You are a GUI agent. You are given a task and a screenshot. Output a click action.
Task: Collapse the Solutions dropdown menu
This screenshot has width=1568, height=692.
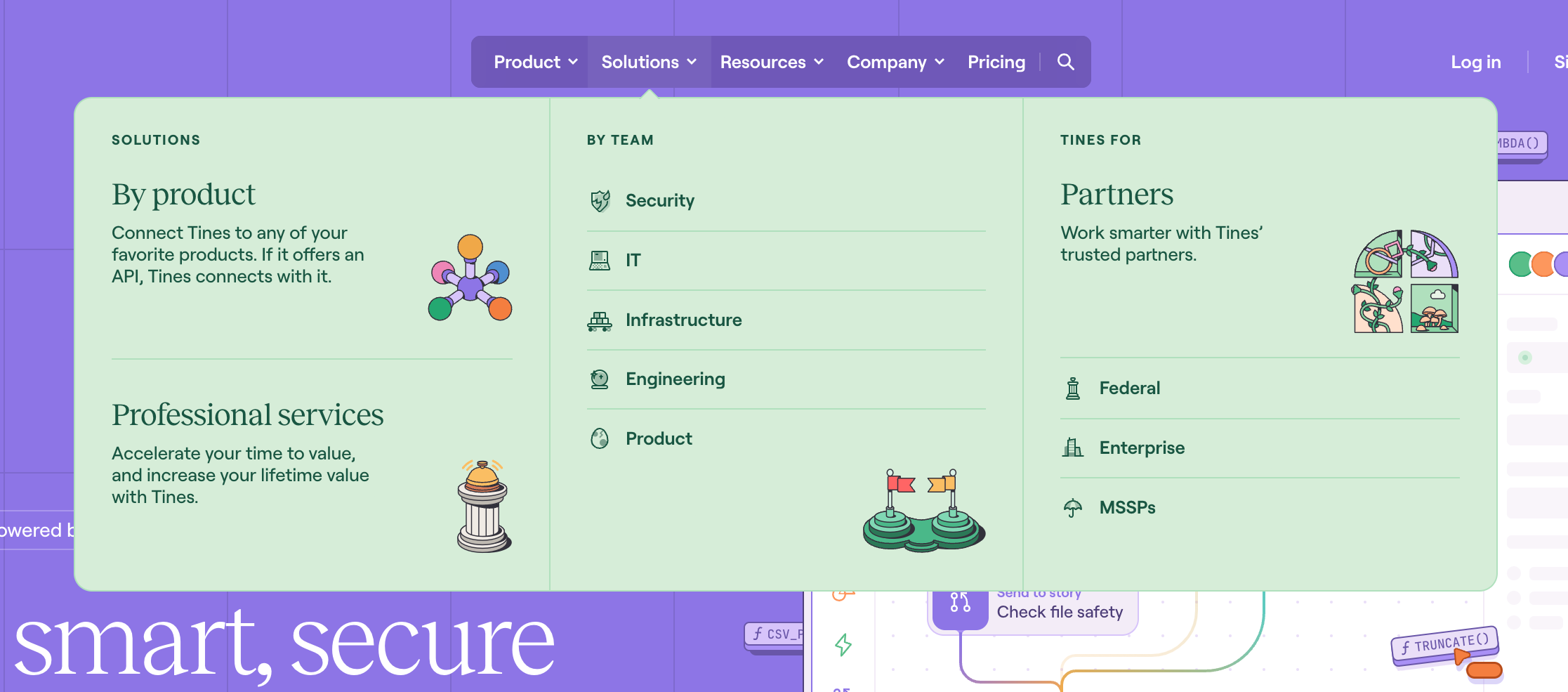pyautogui.click(x=648, y=62)
